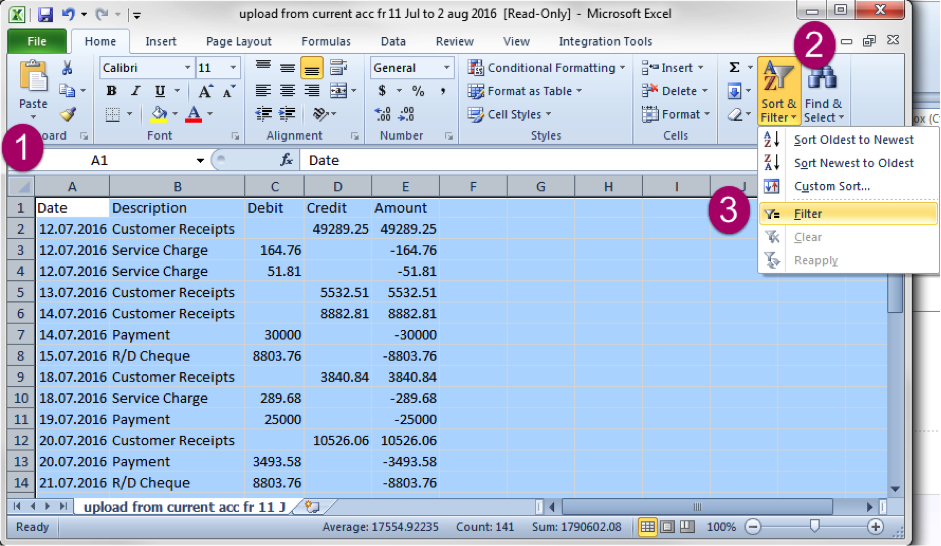Click the Find & Select binoculars icon
This screenshot has height=546, width=941.
point(823,77)
